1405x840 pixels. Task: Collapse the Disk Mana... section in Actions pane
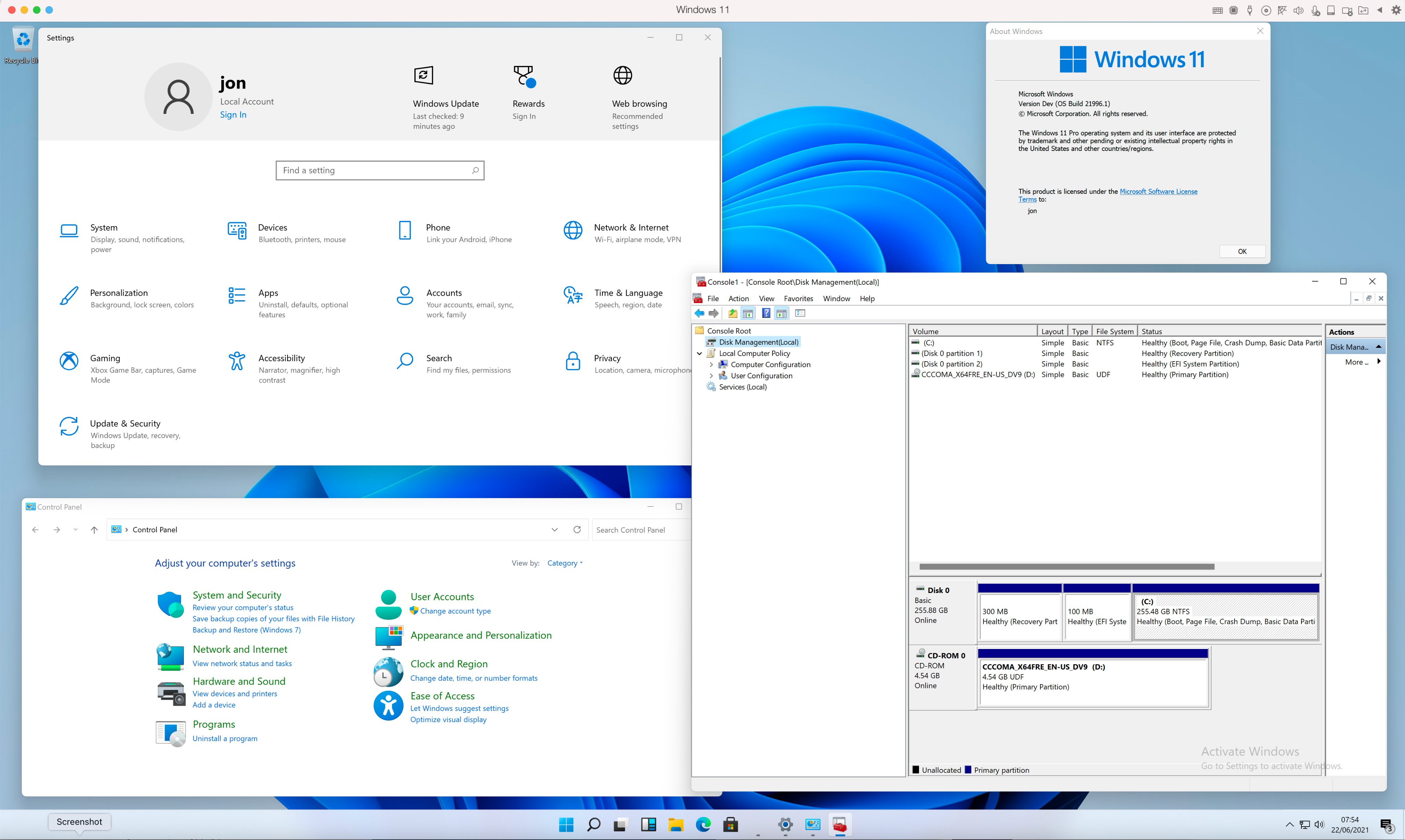point(1379,346)
